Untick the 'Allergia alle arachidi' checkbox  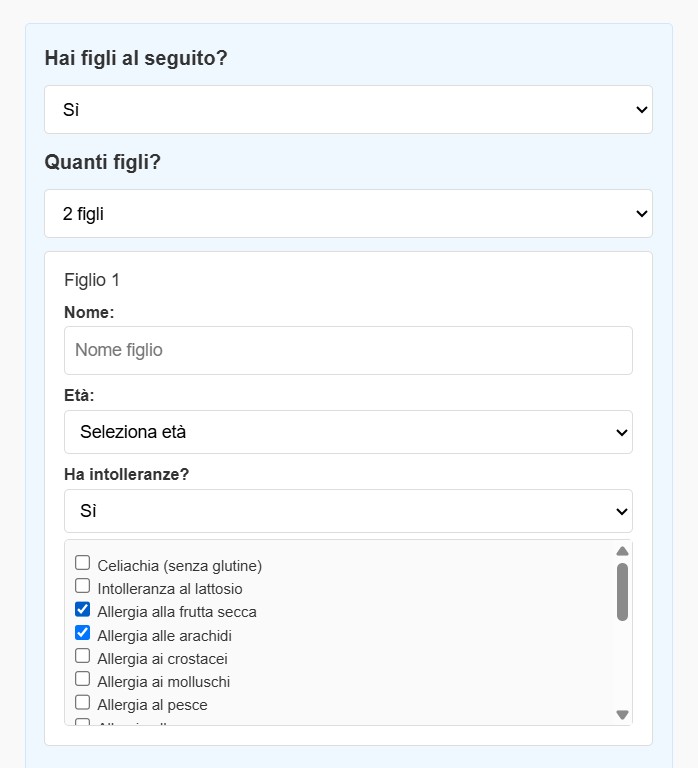83,633
